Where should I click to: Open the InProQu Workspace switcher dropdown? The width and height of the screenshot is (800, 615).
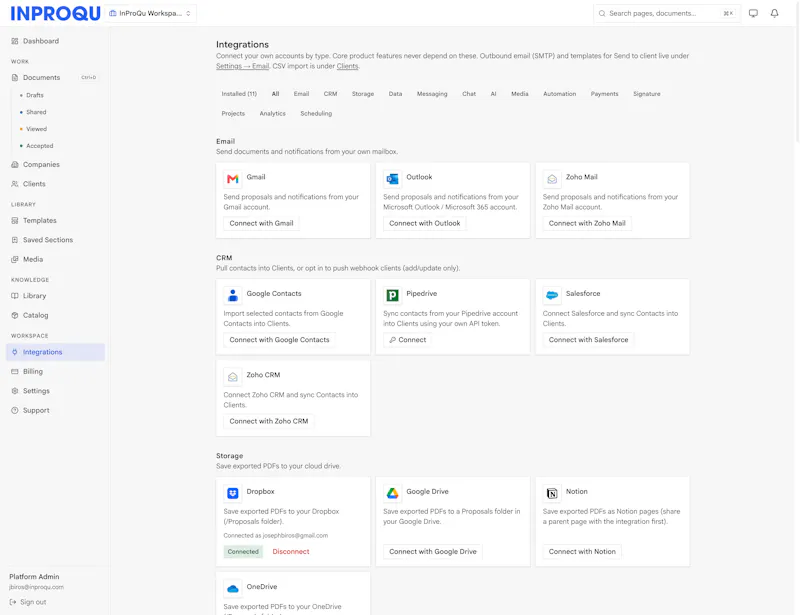151,13
